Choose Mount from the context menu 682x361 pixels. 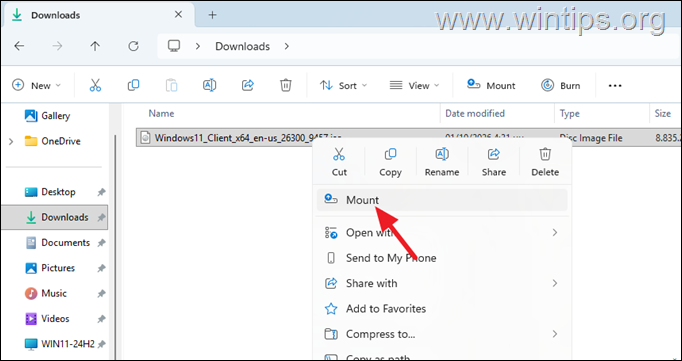coord(442,200)
